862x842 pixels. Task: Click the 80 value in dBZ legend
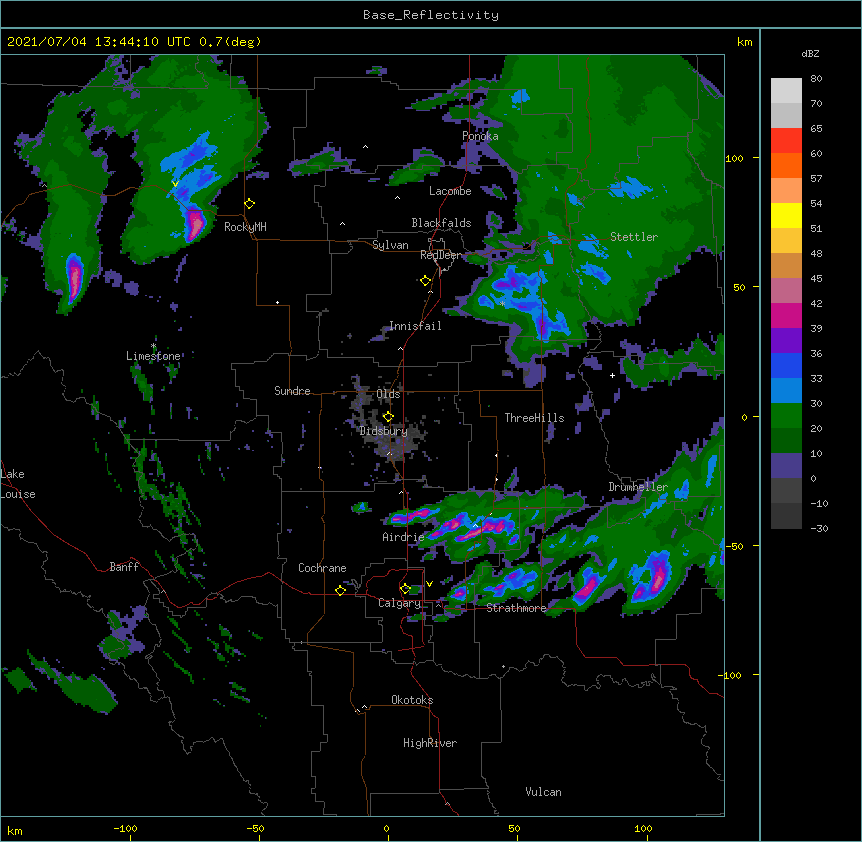(x=816, y=79)
